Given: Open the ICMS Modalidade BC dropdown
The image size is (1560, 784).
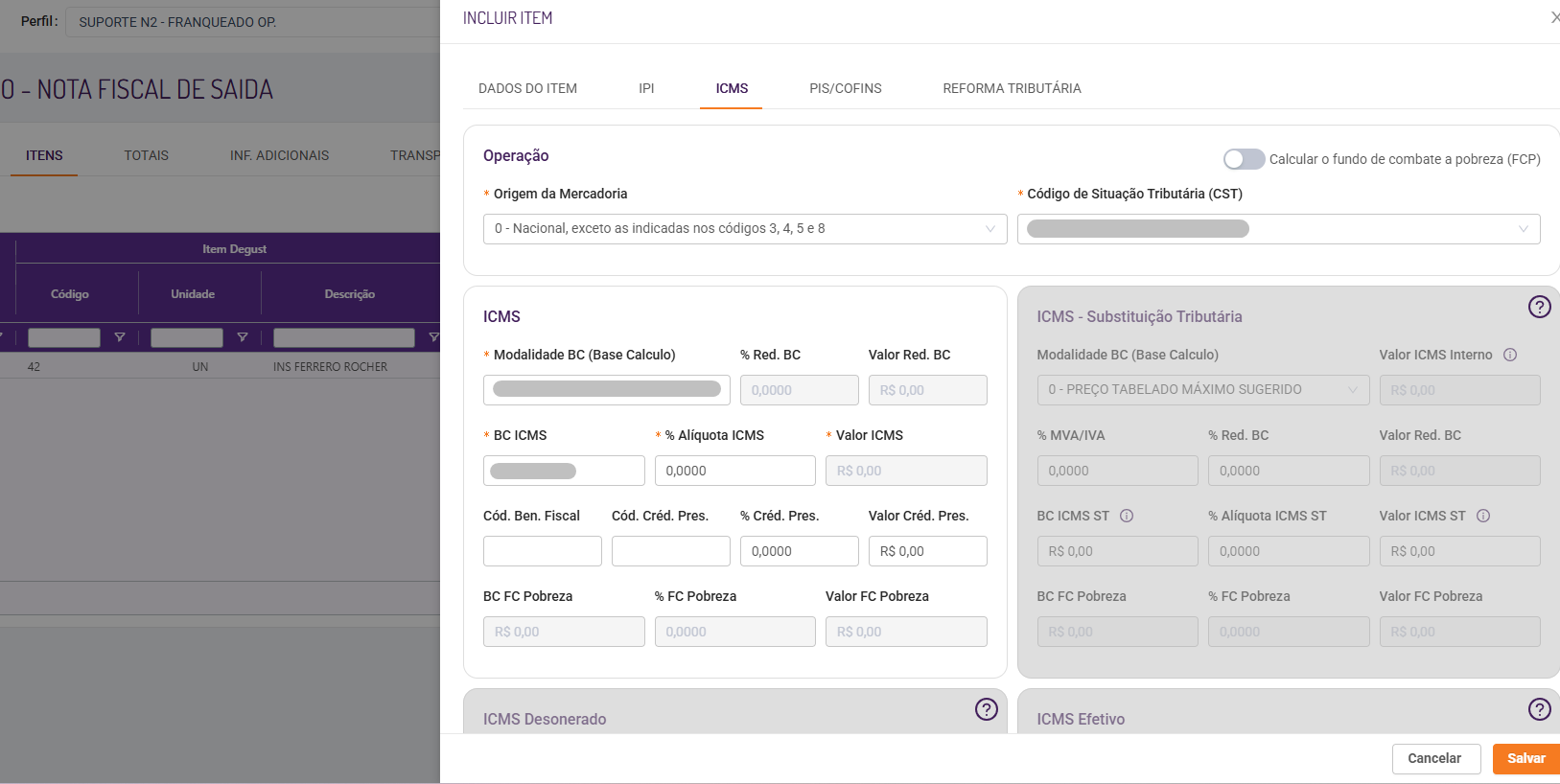Looking at the screenshot, I should [x=606, y=390].
